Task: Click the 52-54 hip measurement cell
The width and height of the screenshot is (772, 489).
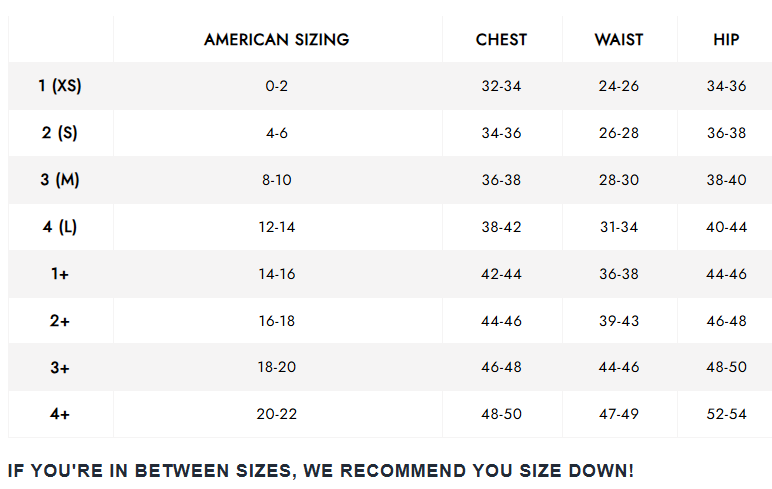Action: coord(726,414)
